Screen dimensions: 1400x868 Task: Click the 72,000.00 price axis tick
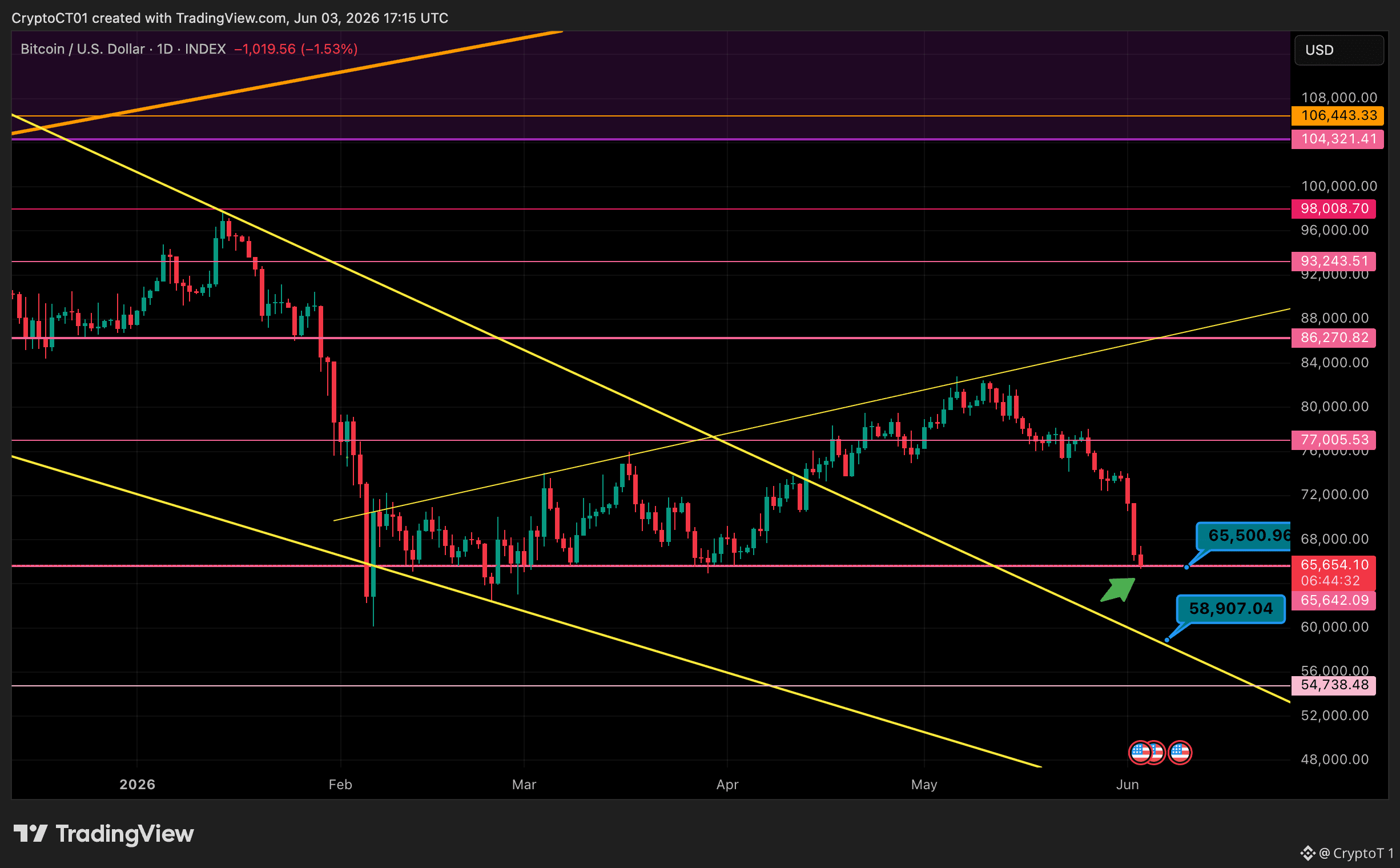[x=1334, y=495]
